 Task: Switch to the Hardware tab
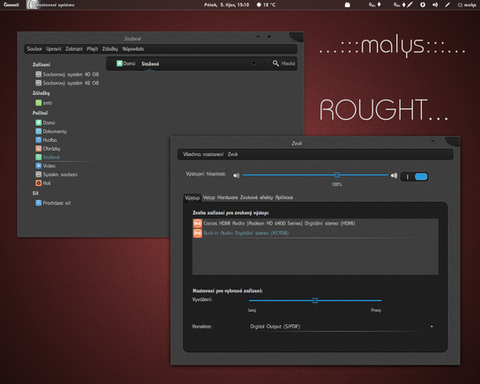227,198
